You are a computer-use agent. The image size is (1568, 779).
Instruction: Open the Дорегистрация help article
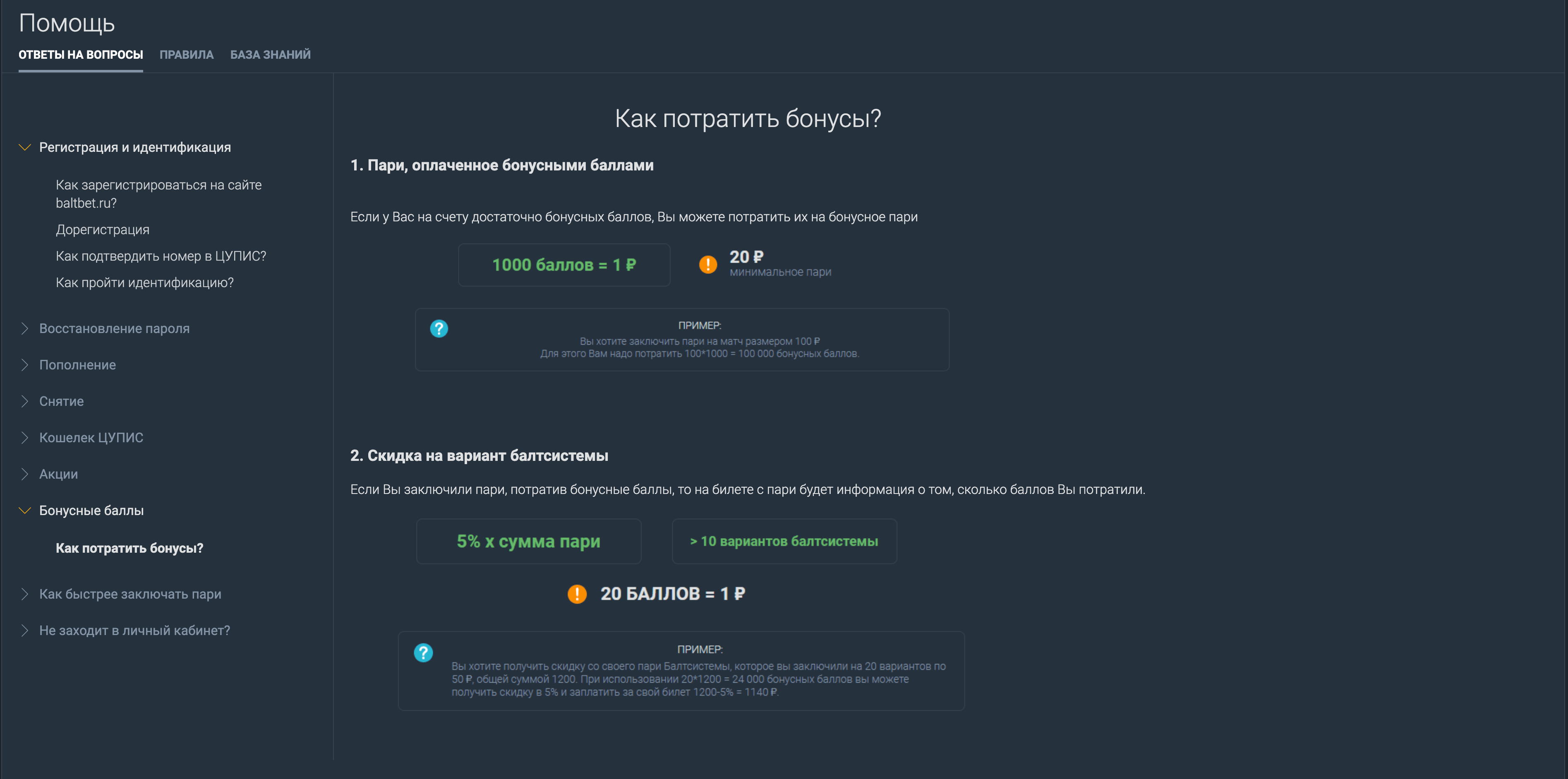click(102, 230)
